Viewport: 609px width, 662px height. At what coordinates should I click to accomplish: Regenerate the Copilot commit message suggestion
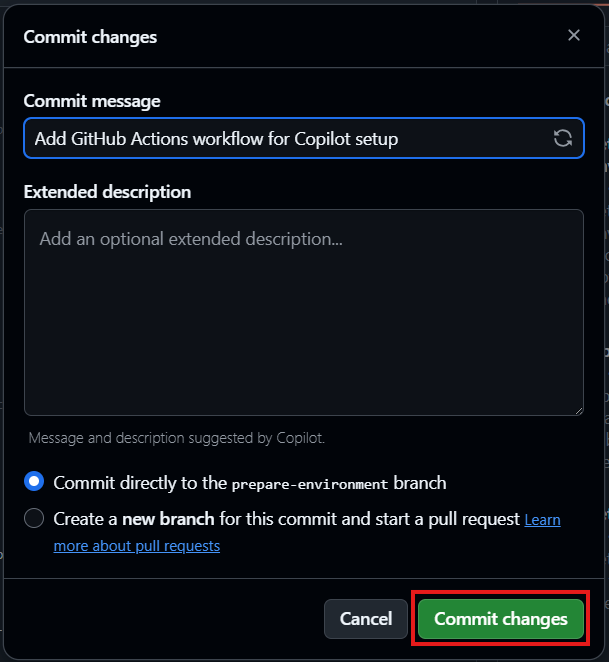pos(563,139)
